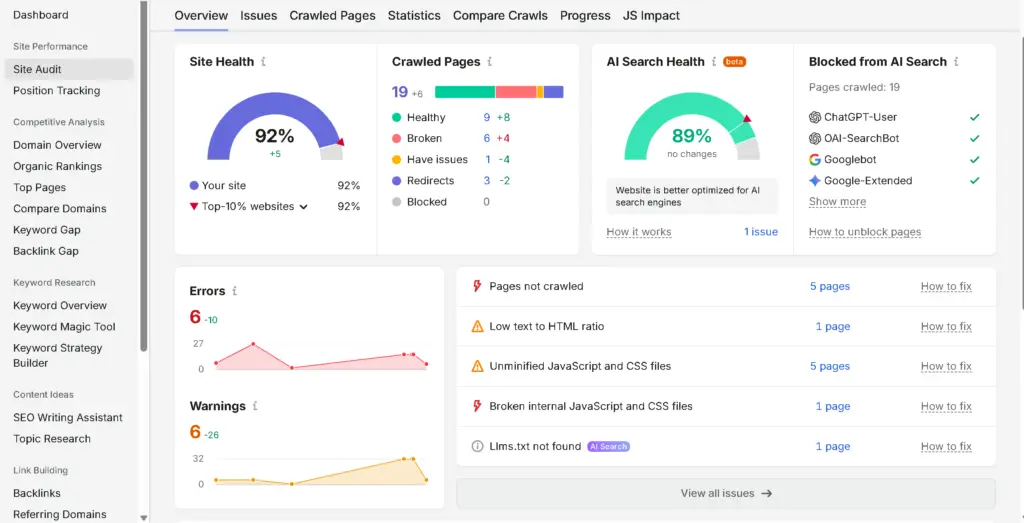1024x523 pixels.
Task: Click the green Healthy segment of crawled bar
Action: tap(465, 92)
